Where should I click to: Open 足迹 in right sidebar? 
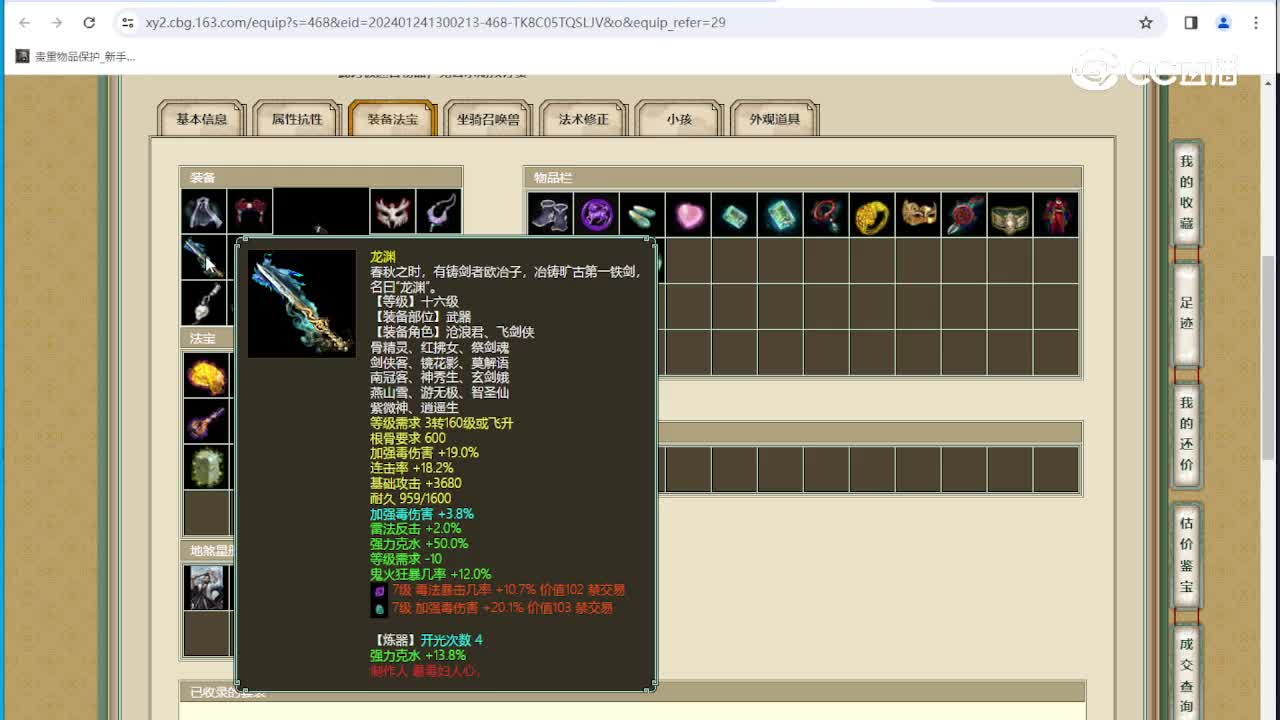pos(1186,313)
